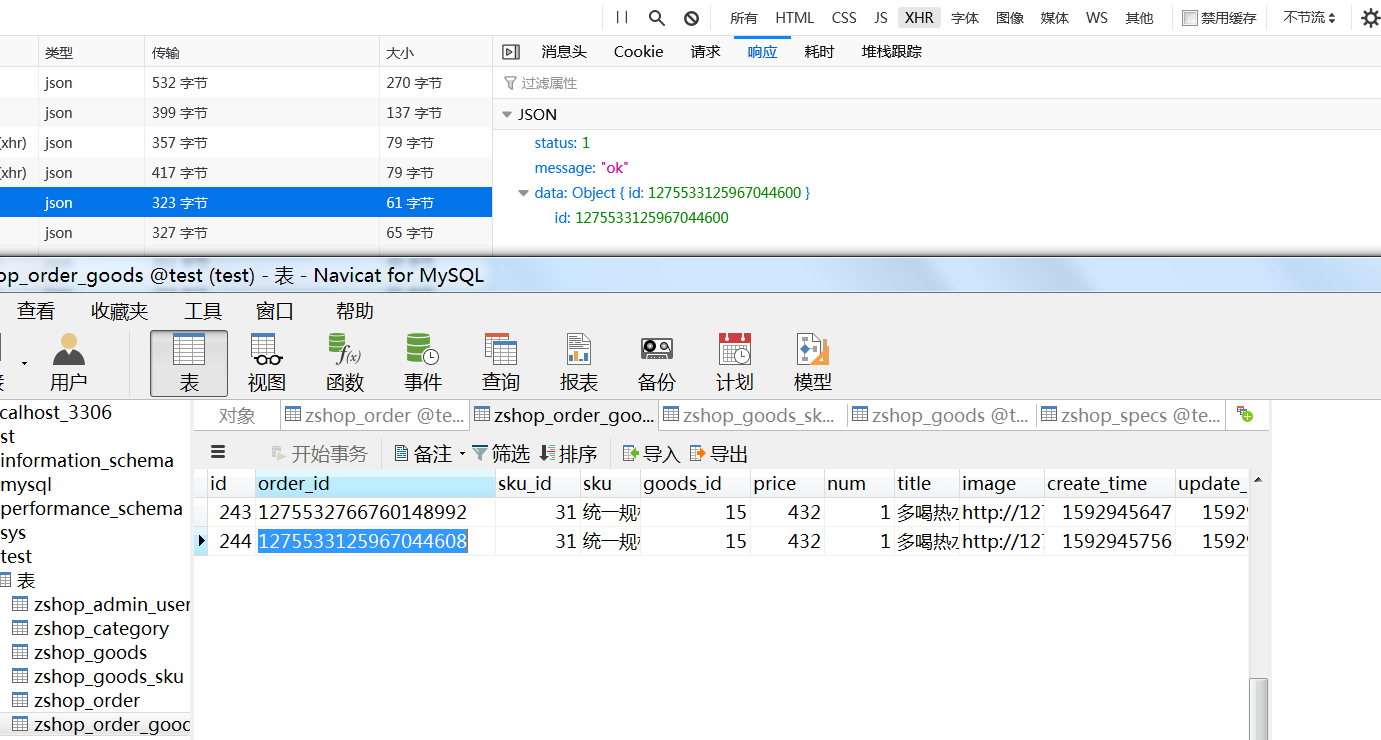This screenshot has width=1381, height=740.
Task: Switch to the 请求 request tab
Action: tap(705, 51)
